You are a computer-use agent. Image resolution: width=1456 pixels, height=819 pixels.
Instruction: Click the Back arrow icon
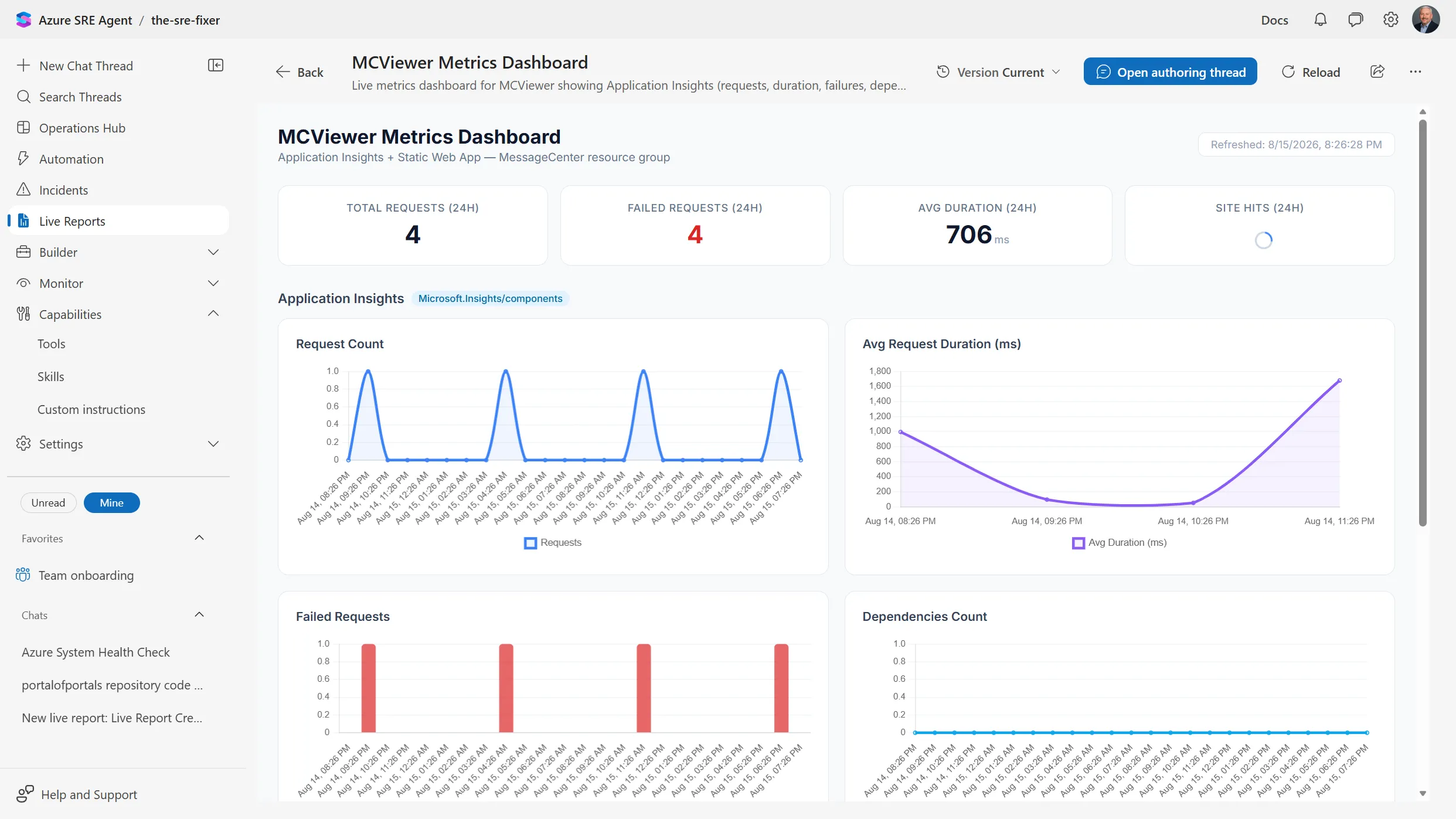pos(283,72)
